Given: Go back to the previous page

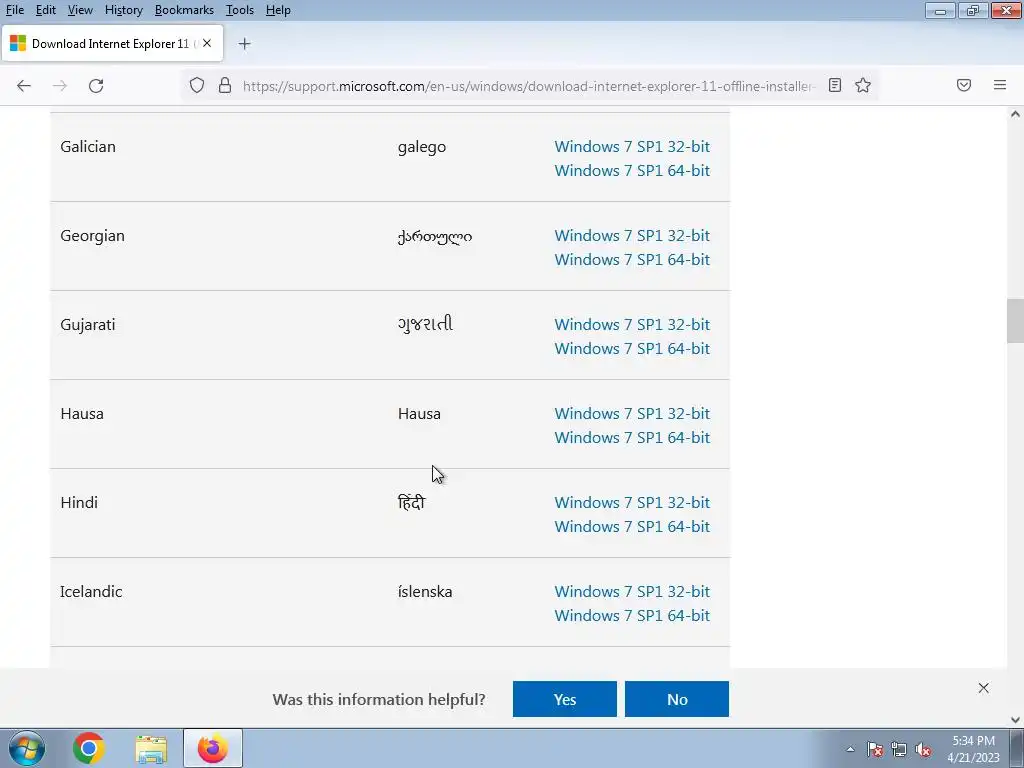Looking at the screenshot, I should pyautogui.click(x=24, y=86).
